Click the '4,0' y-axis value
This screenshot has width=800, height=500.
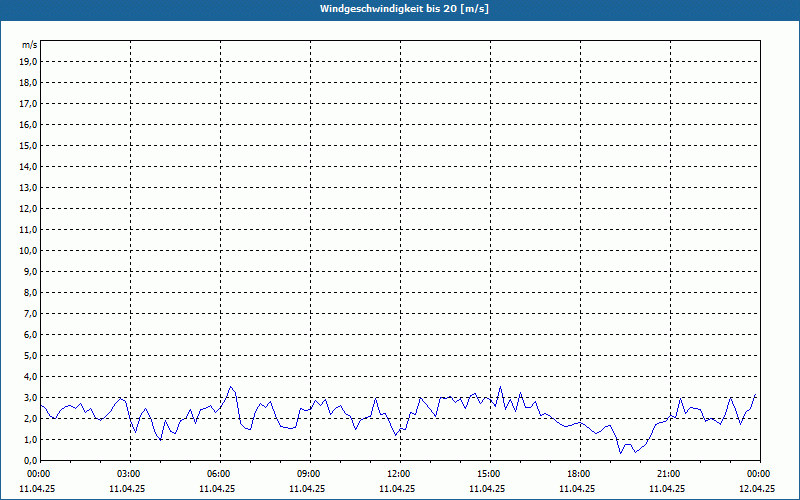(31, 377)
